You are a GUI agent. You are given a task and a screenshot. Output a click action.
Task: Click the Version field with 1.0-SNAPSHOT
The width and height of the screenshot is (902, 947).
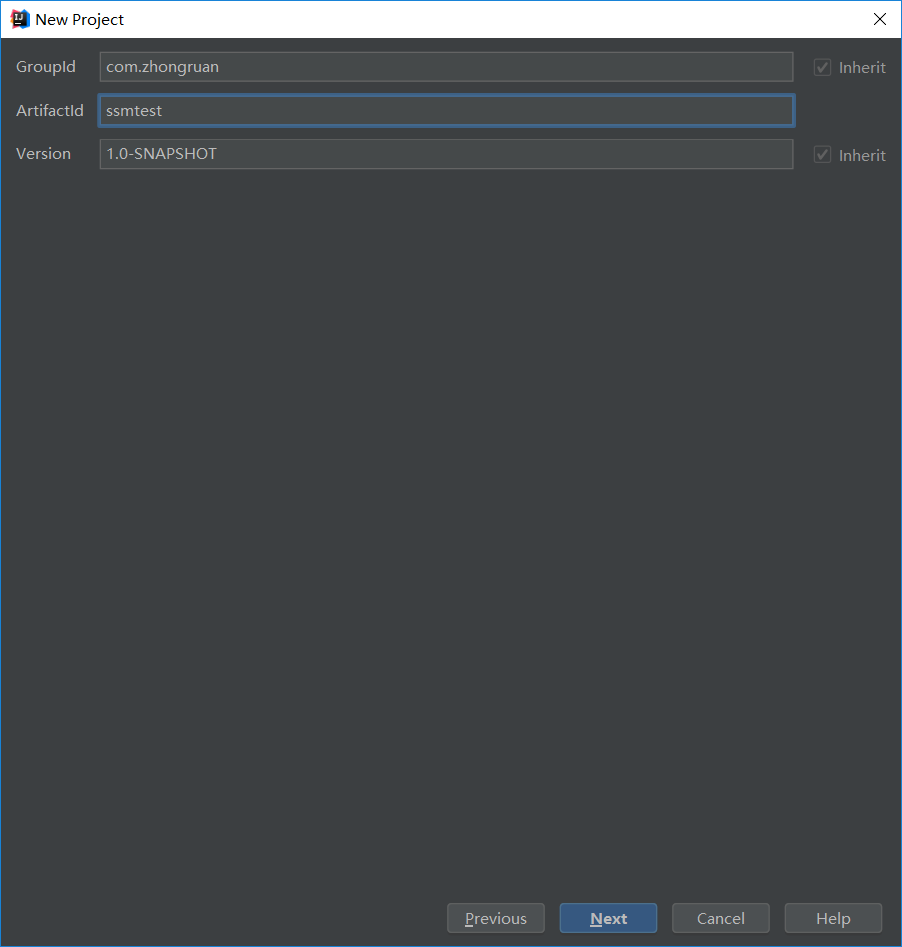click(x=446, y=154)
